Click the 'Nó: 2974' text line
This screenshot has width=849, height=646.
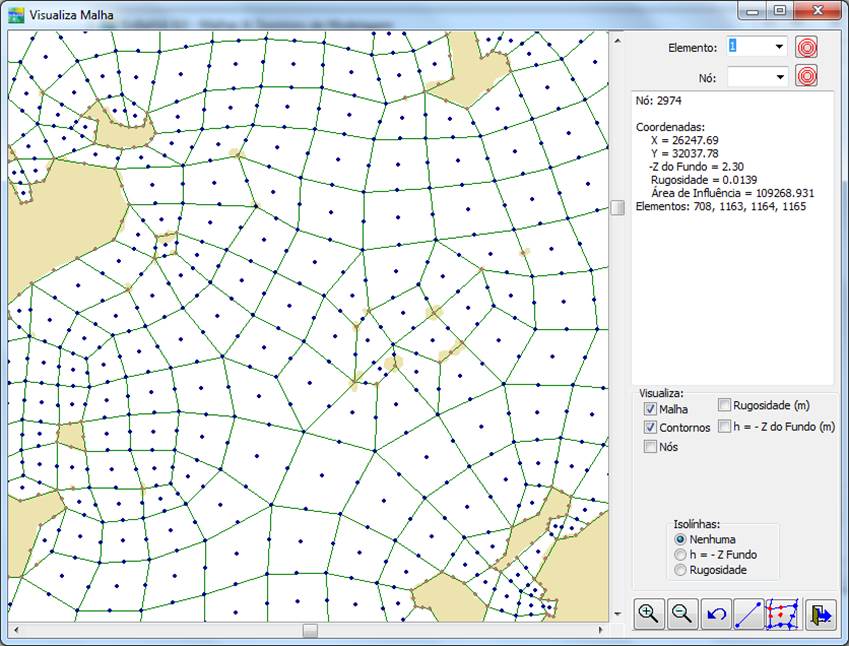(x=658, y=101)
